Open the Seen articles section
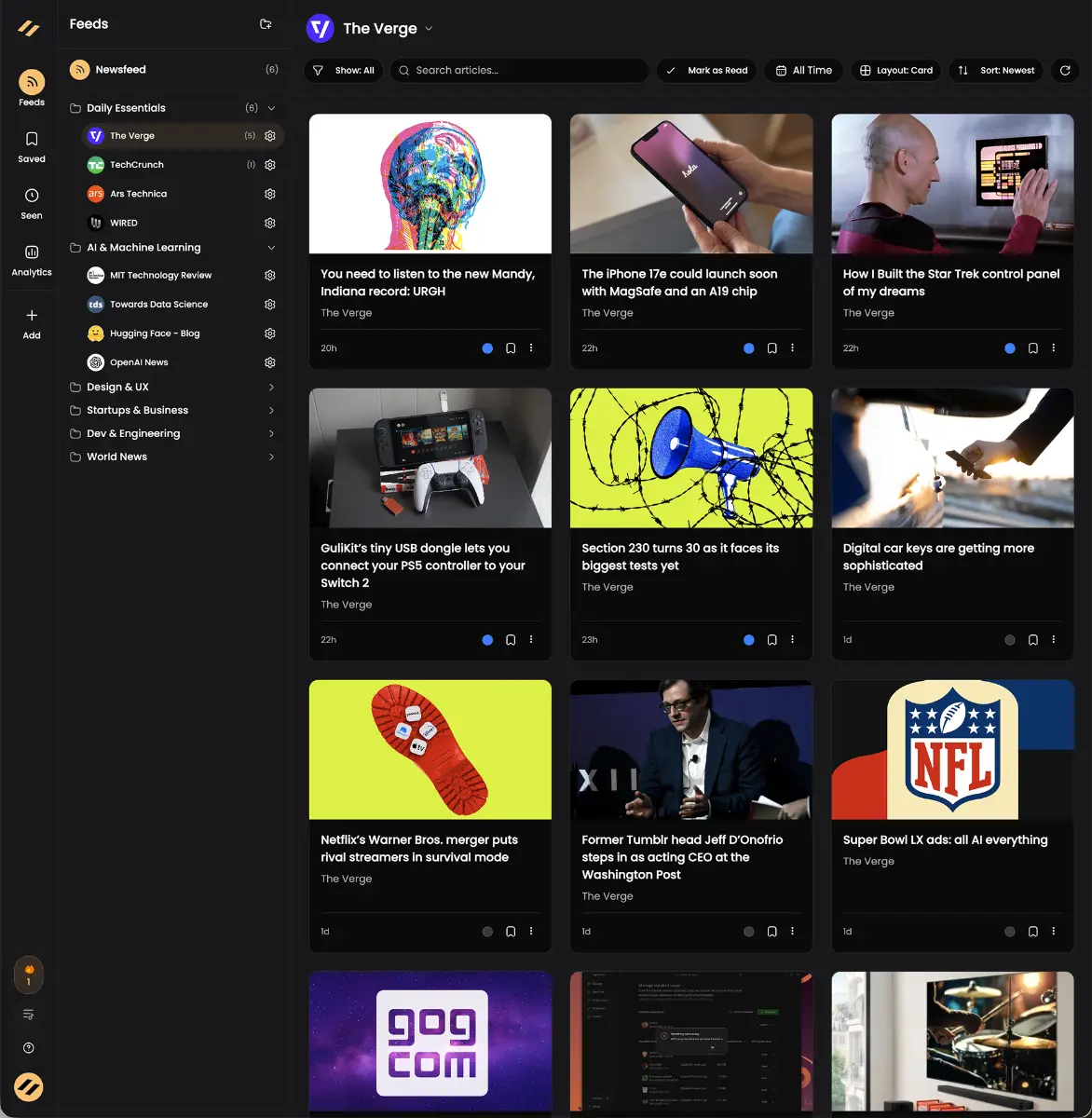The height and width of the screenshot is (1118, 1092). [32, 203]
